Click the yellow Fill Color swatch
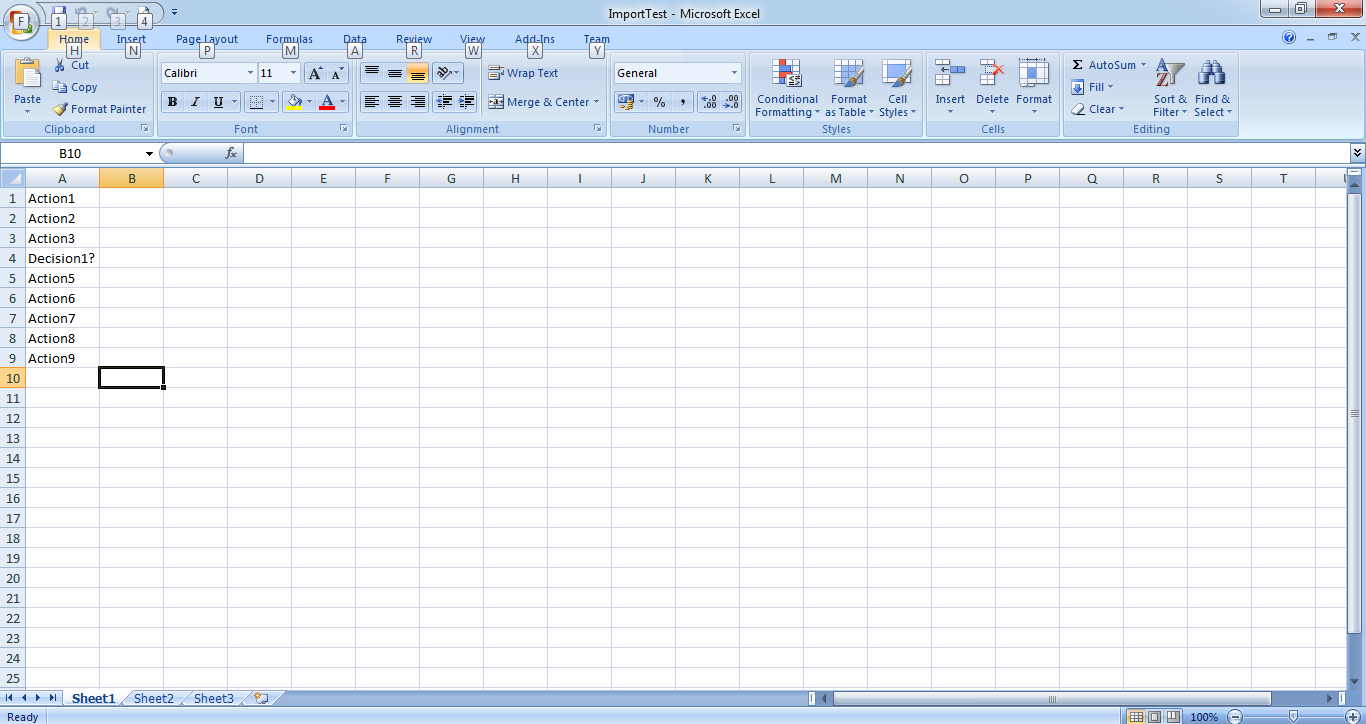 click(x=293, y=102)
